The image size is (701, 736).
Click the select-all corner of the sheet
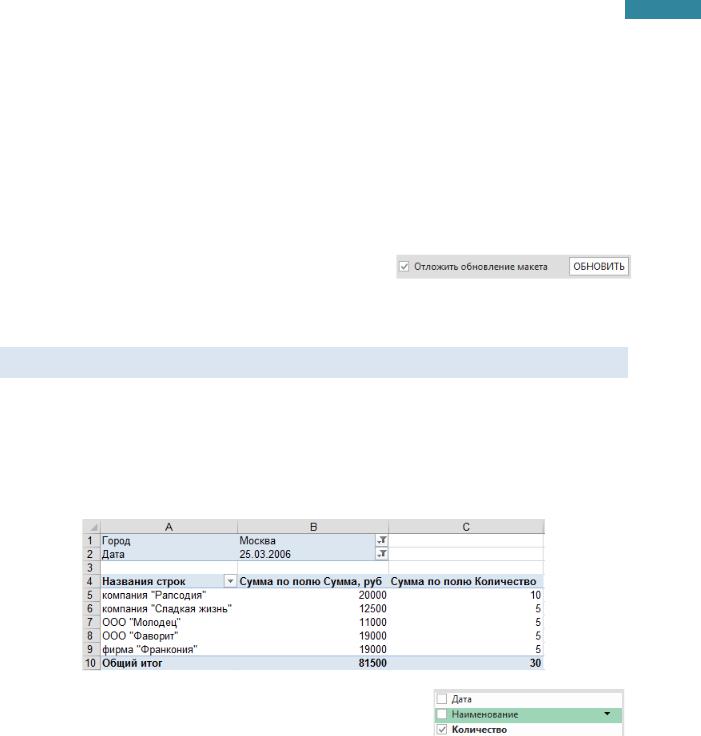pos(92,527)
